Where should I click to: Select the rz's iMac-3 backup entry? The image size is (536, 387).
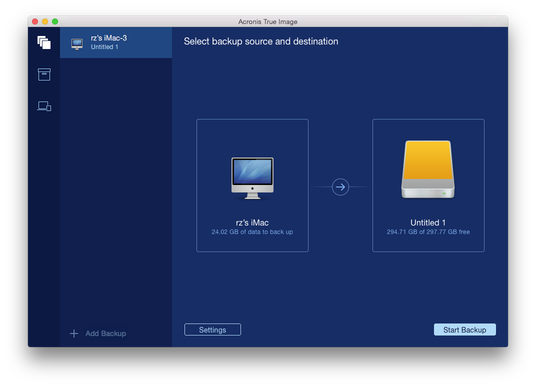click(x=116, y=43)
